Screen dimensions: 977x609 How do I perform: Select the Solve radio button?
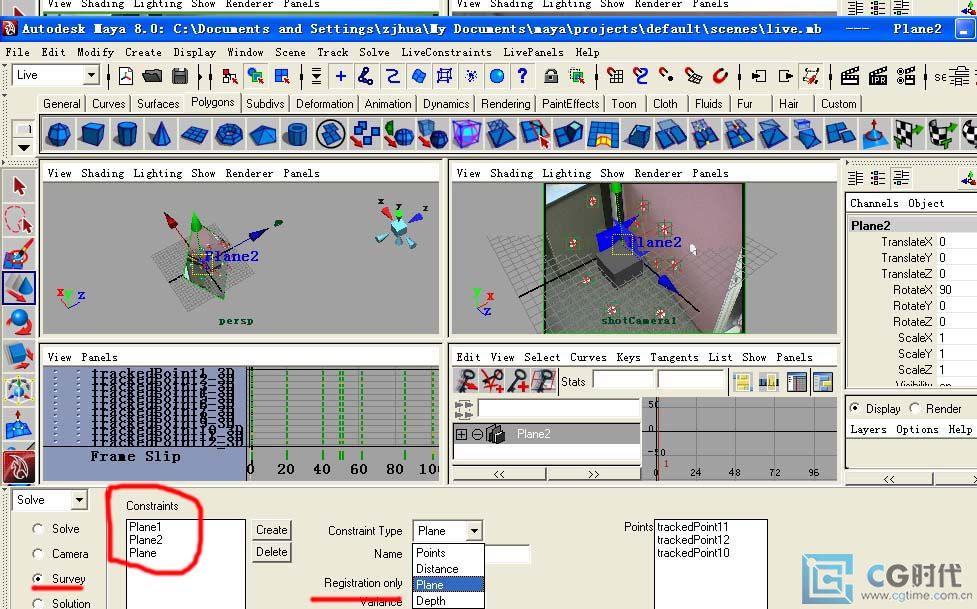click(37, 529)
